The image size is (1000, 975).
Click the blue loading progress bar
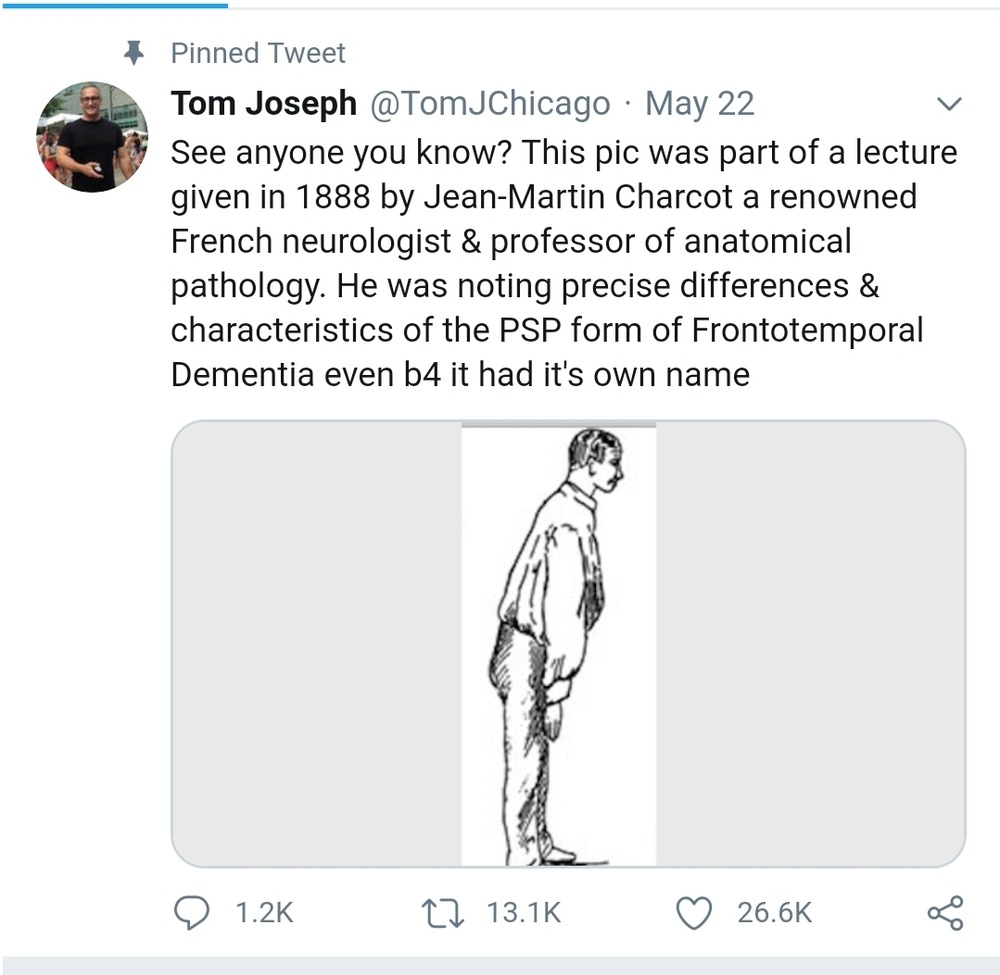coord(114,4)
